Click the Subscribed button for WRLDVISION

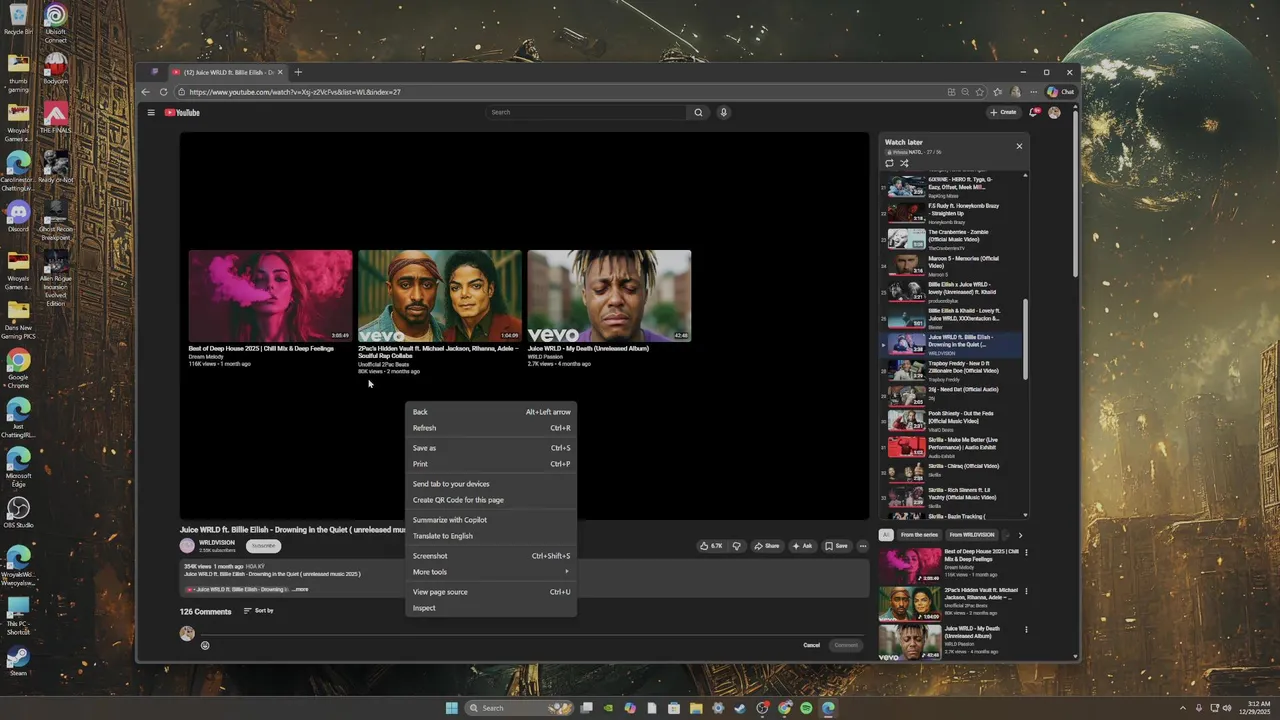[x=264, y=546]
